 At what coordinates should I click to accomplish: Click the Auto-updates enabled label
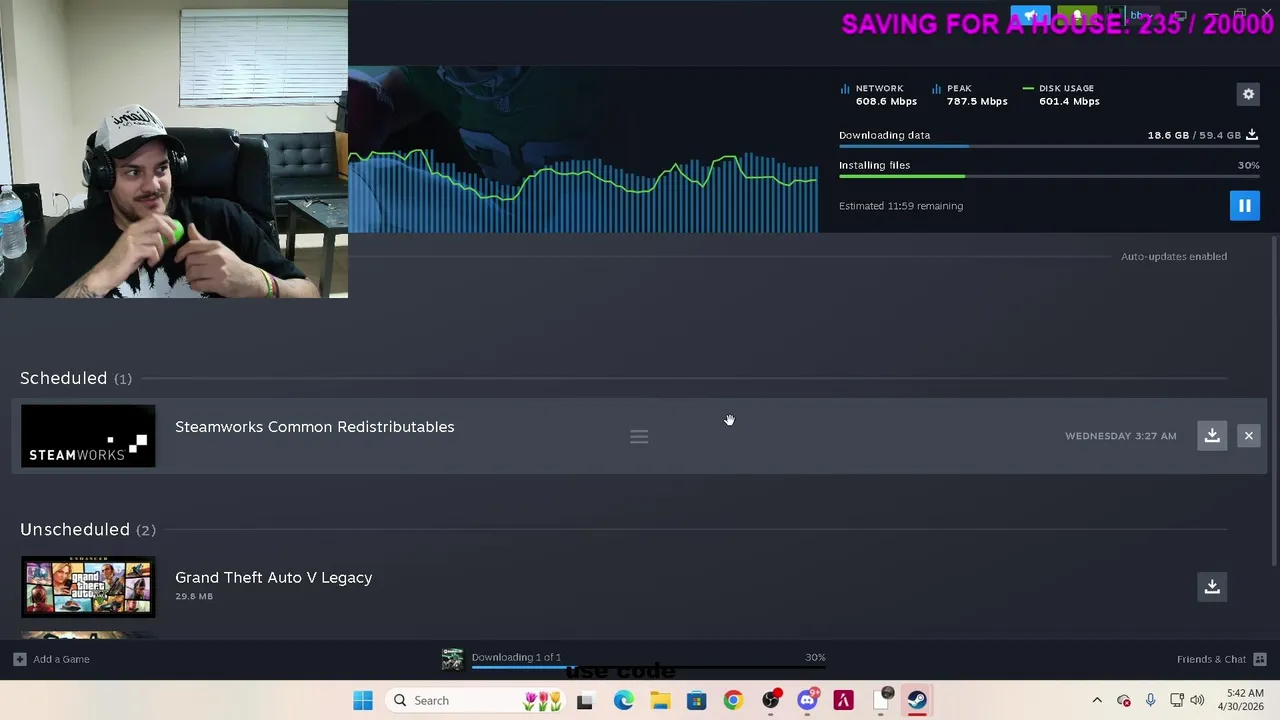[x=1174, y=257]
